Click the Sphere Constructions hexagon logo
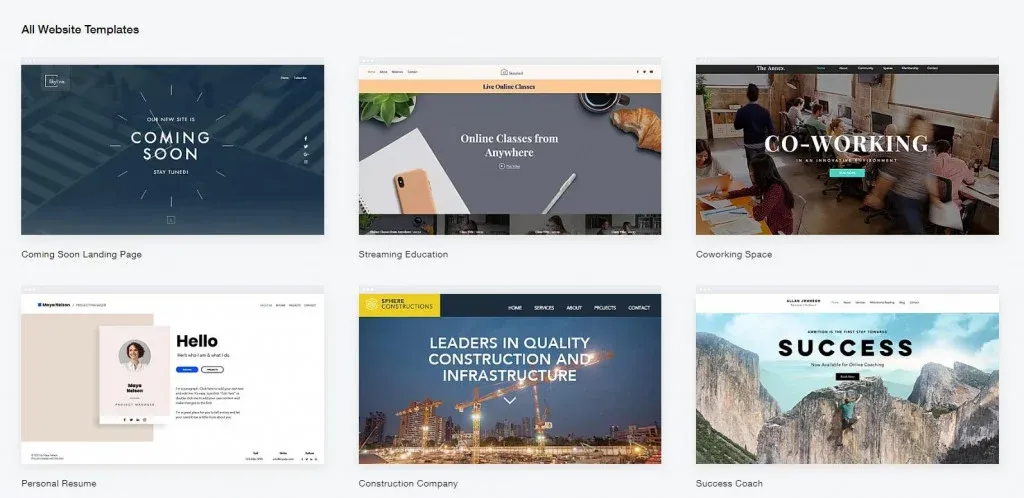Viewport: 1024px width, 498px height. (x=372, y=304)
